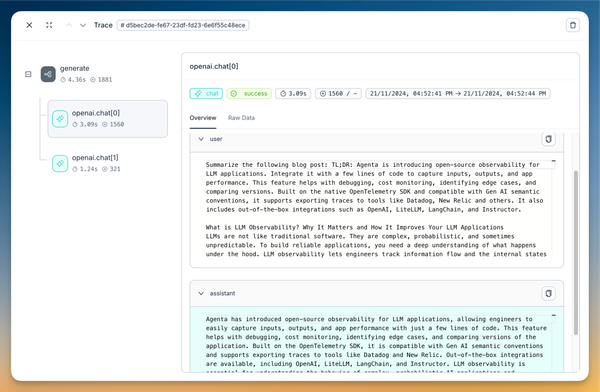Click the 1.24s duration under openai.chat[1]

(x=85, y=169)
